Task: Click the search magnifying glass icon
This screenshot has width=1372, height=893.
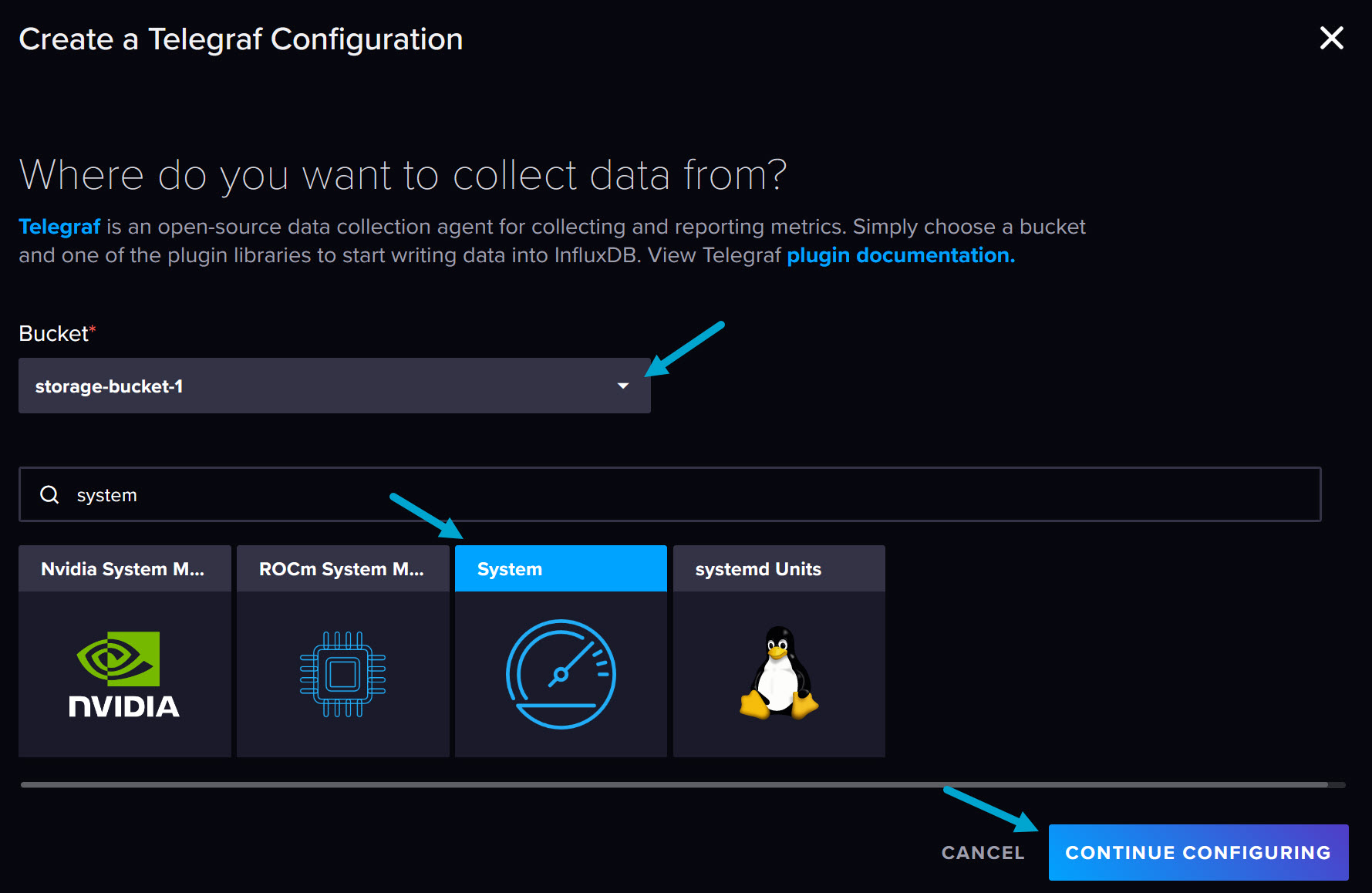Action: click(49, 494)
